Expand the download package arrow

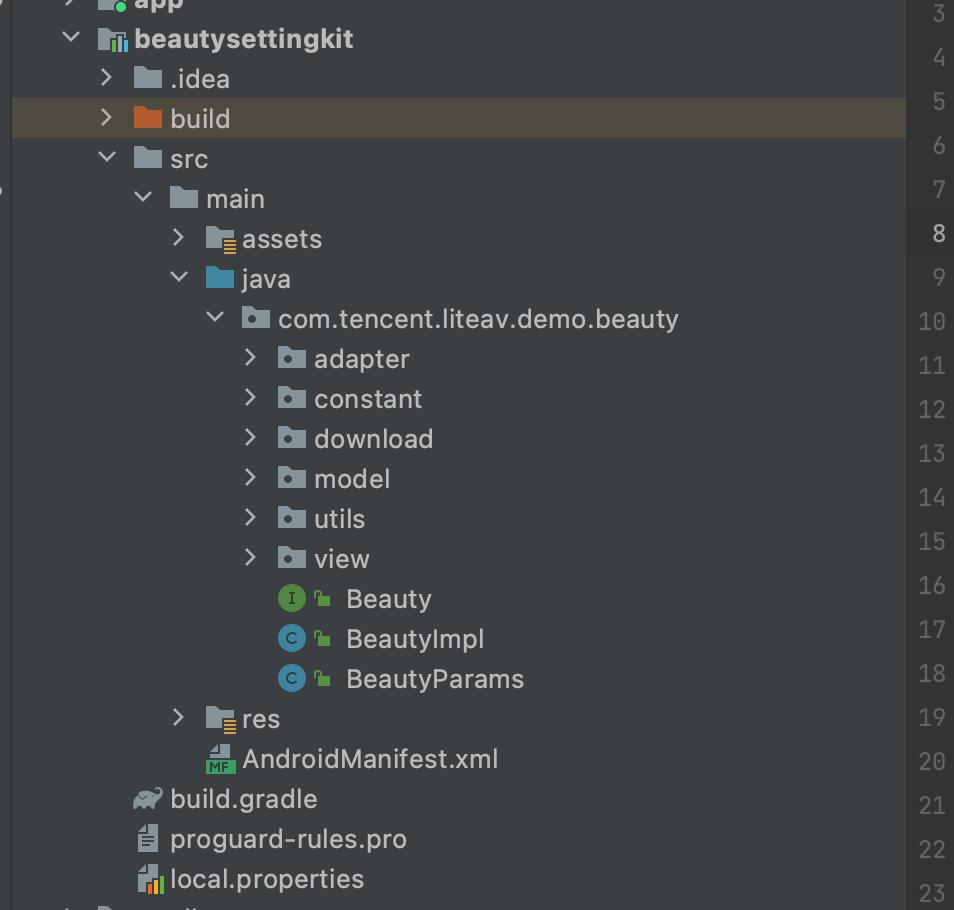(250, 437)
